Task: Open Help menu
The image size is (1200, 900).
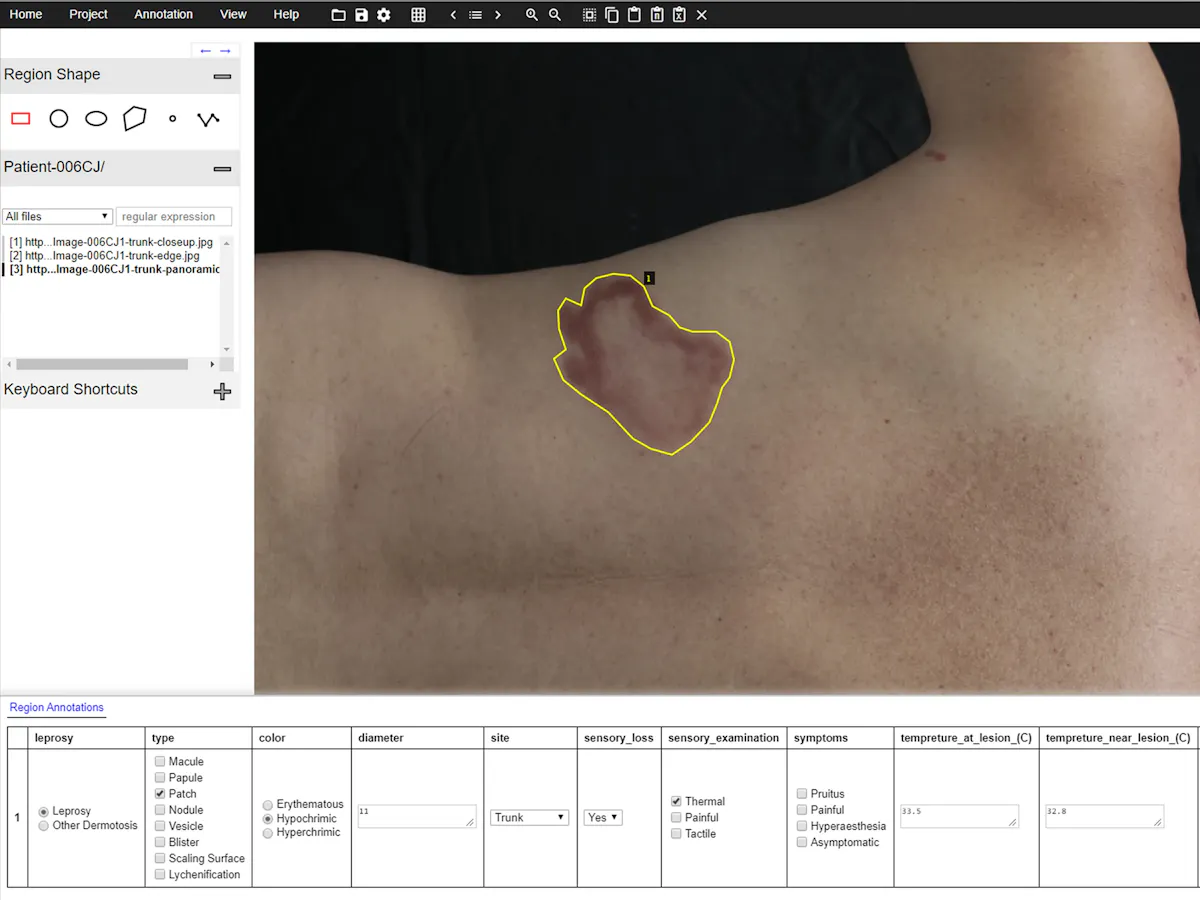Action: (x=286, y=14)
